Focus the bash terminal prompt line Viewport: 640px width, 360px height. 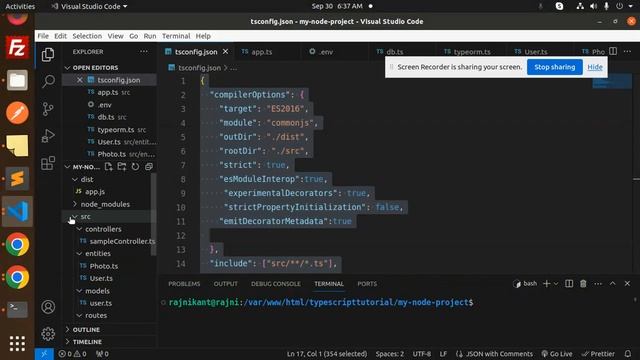321,302
